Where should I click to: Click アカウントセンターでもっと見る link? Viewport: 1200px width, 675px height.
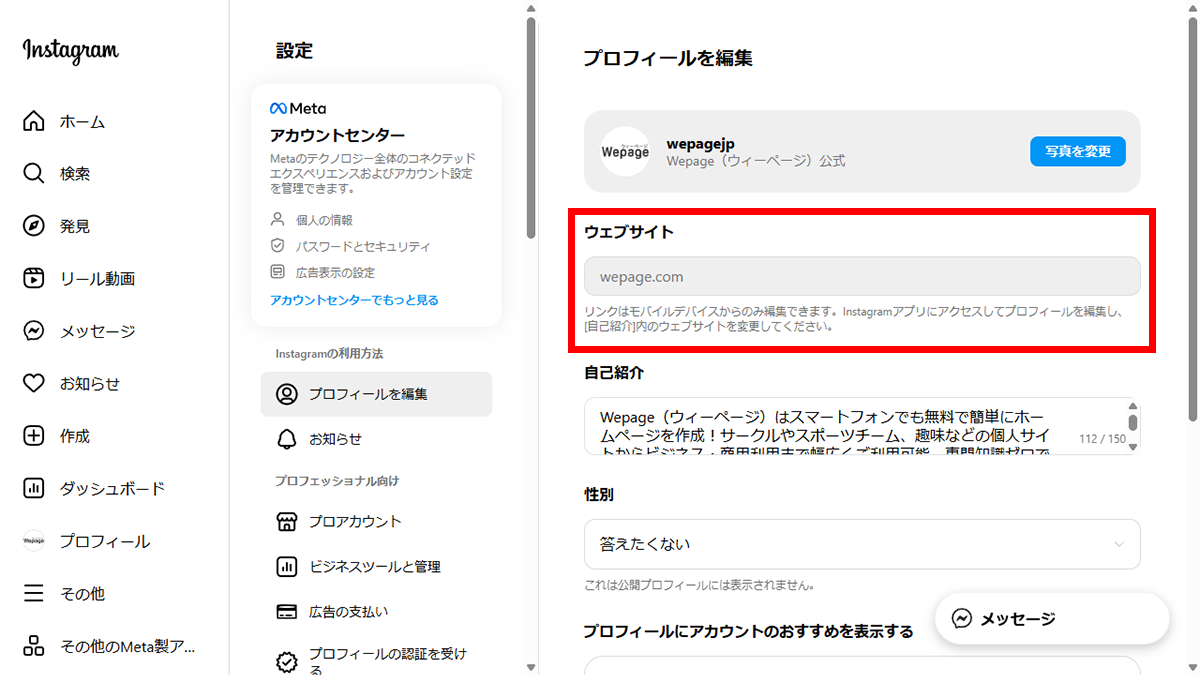coord(354,300)
